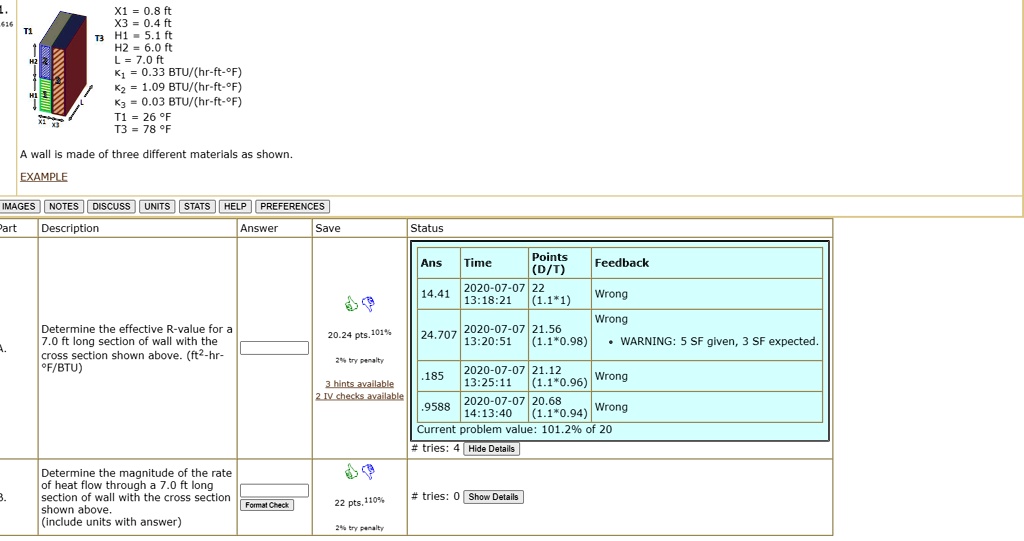Open the EXAMPLE link
This screenshot has height=541, width=1024.
(x=44, y=177)
